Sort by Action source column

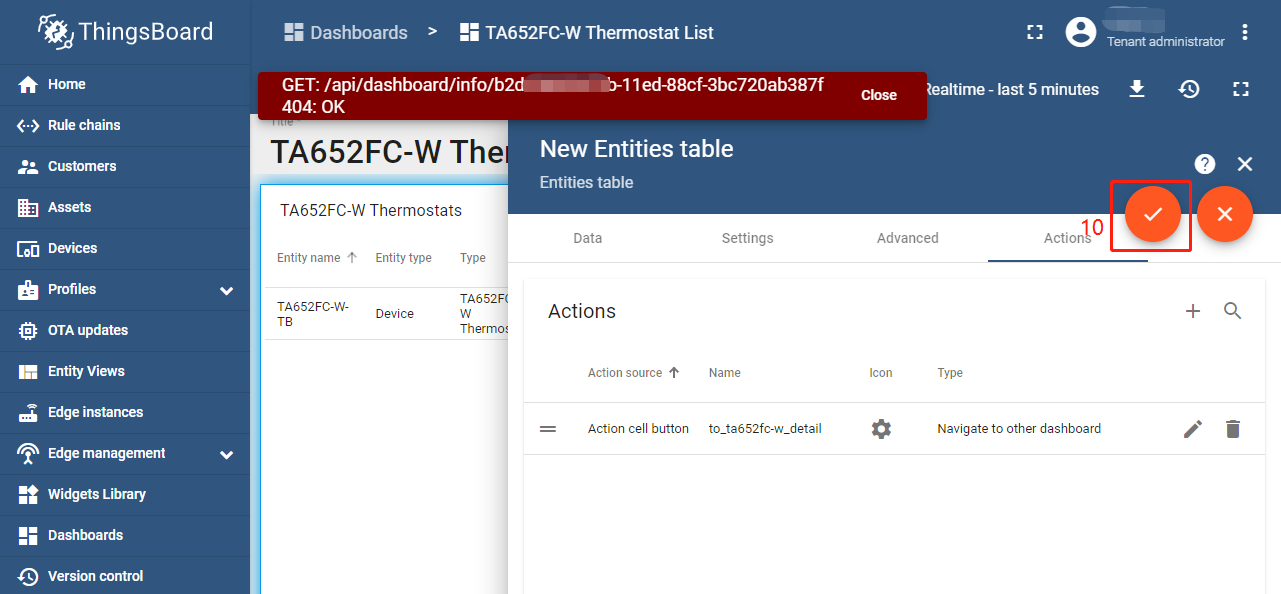[634, 372]
